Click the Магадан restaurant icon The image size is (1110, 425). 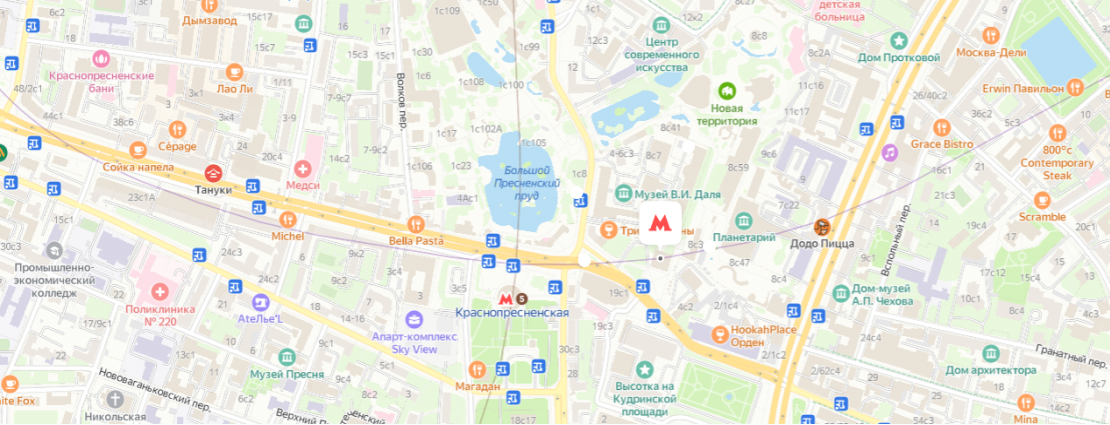[x=476, y=370]
